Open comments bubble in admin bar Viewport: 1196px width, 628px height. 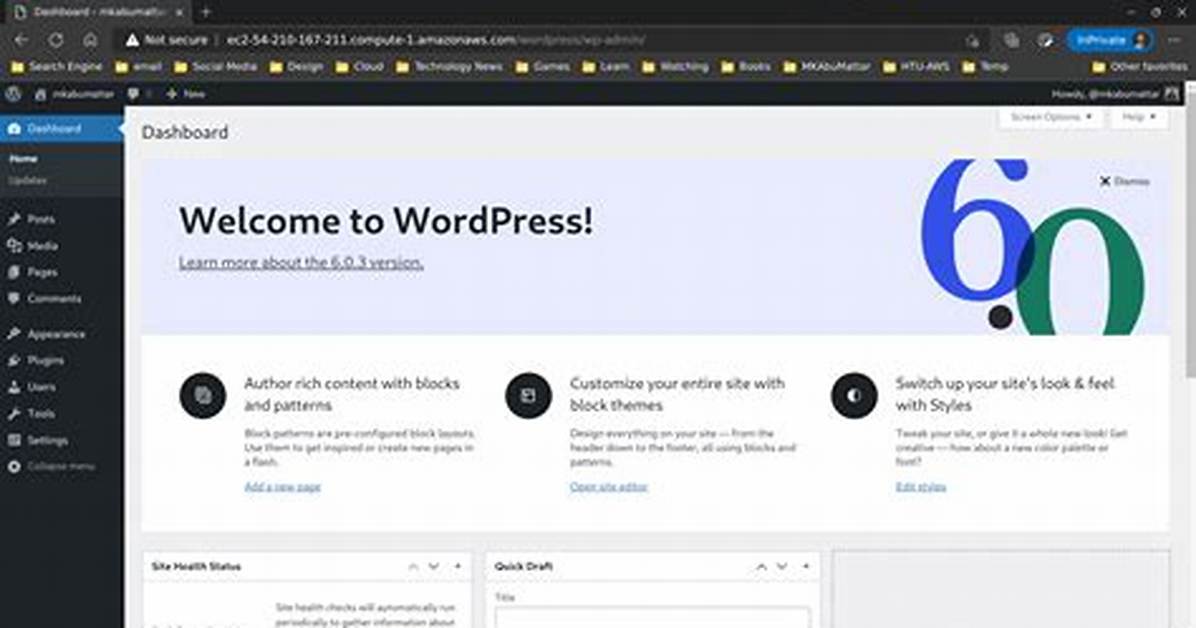click(x=133, y=94)
